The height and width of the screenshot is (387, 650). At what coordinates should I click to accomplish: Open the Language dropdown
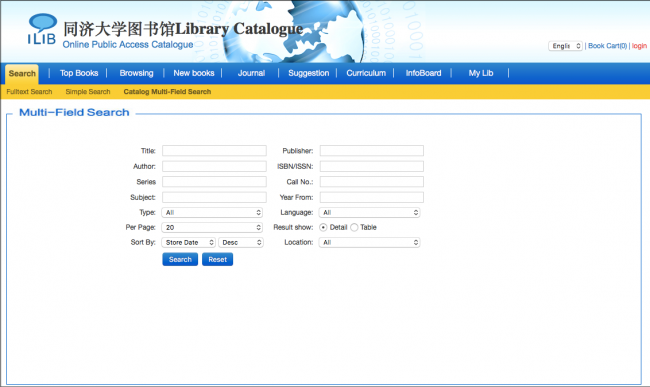pyautogui.click(x=369, y=213)
